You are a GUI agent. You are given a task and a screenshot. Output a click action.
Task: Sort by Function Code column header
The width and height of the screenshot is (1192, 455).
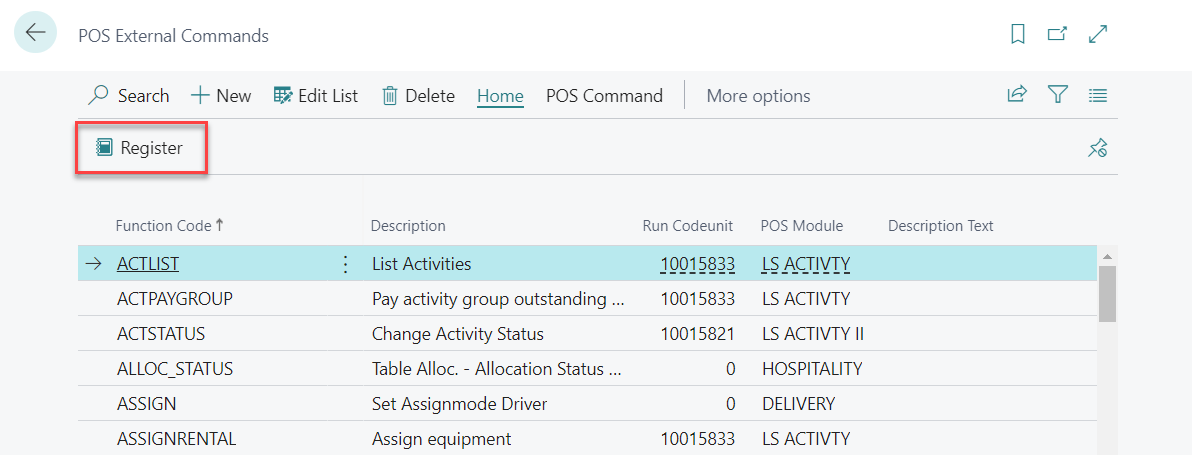pos(164,226)
